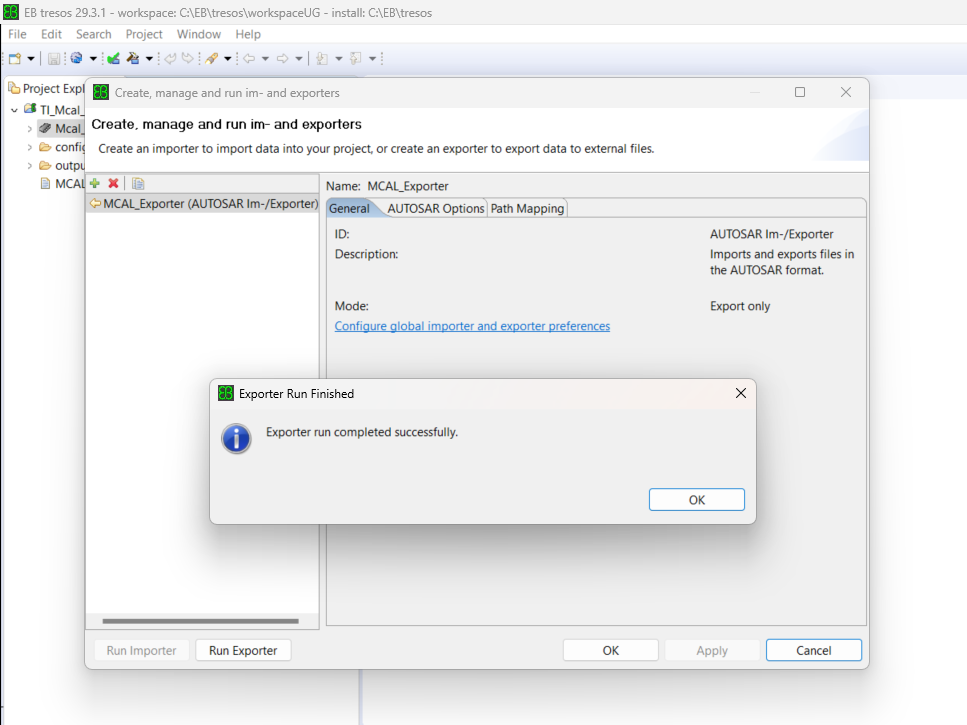Collapse the TI_Mcal project tree node

click(14, 109)
